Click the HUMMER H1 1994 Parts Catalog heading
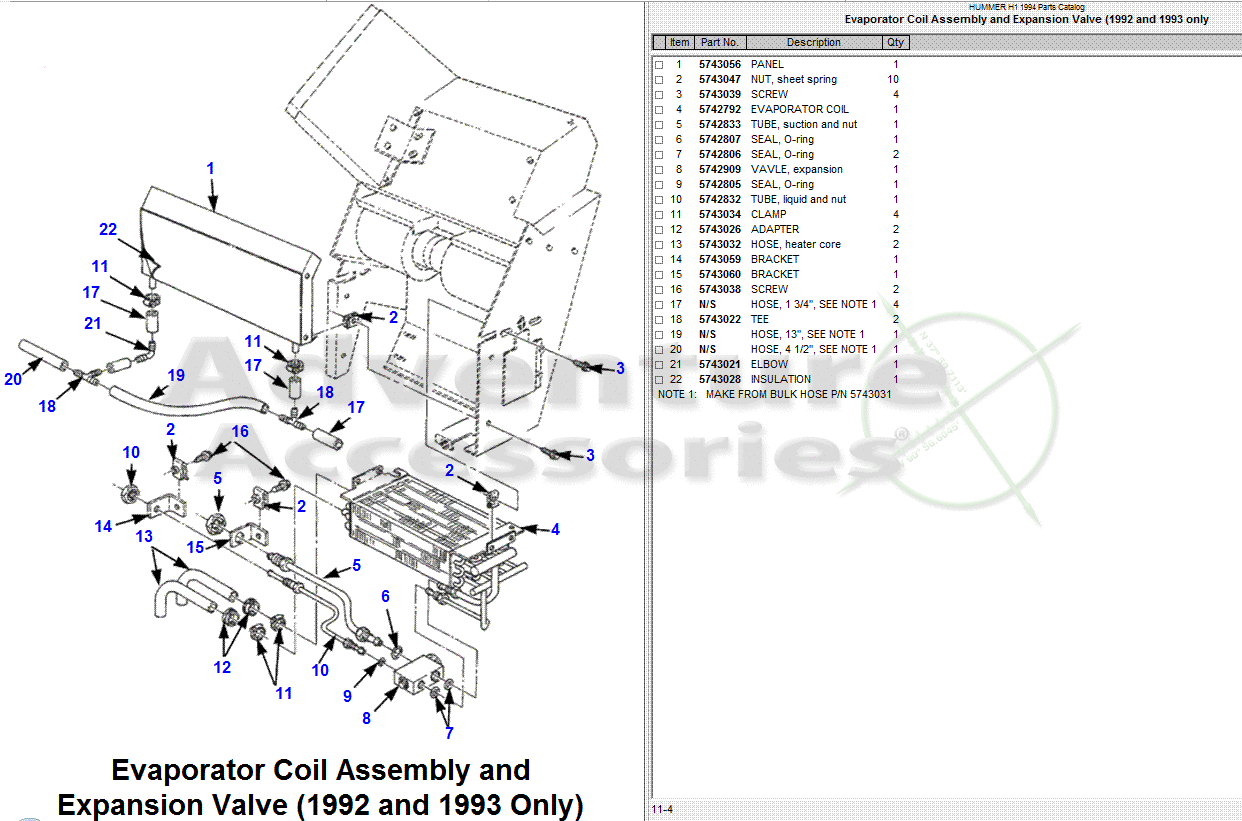This screenshot has width=1242, height=821. (1026, 7)
